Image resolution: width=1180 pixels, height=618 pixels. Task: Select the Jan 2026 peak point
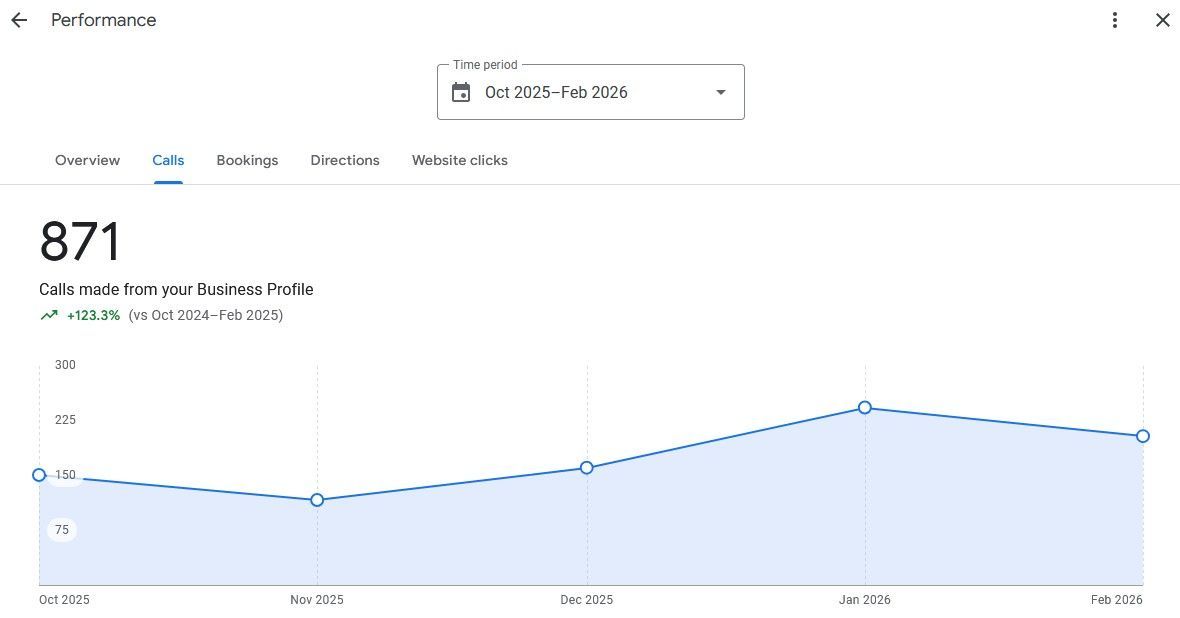(865, 408)
